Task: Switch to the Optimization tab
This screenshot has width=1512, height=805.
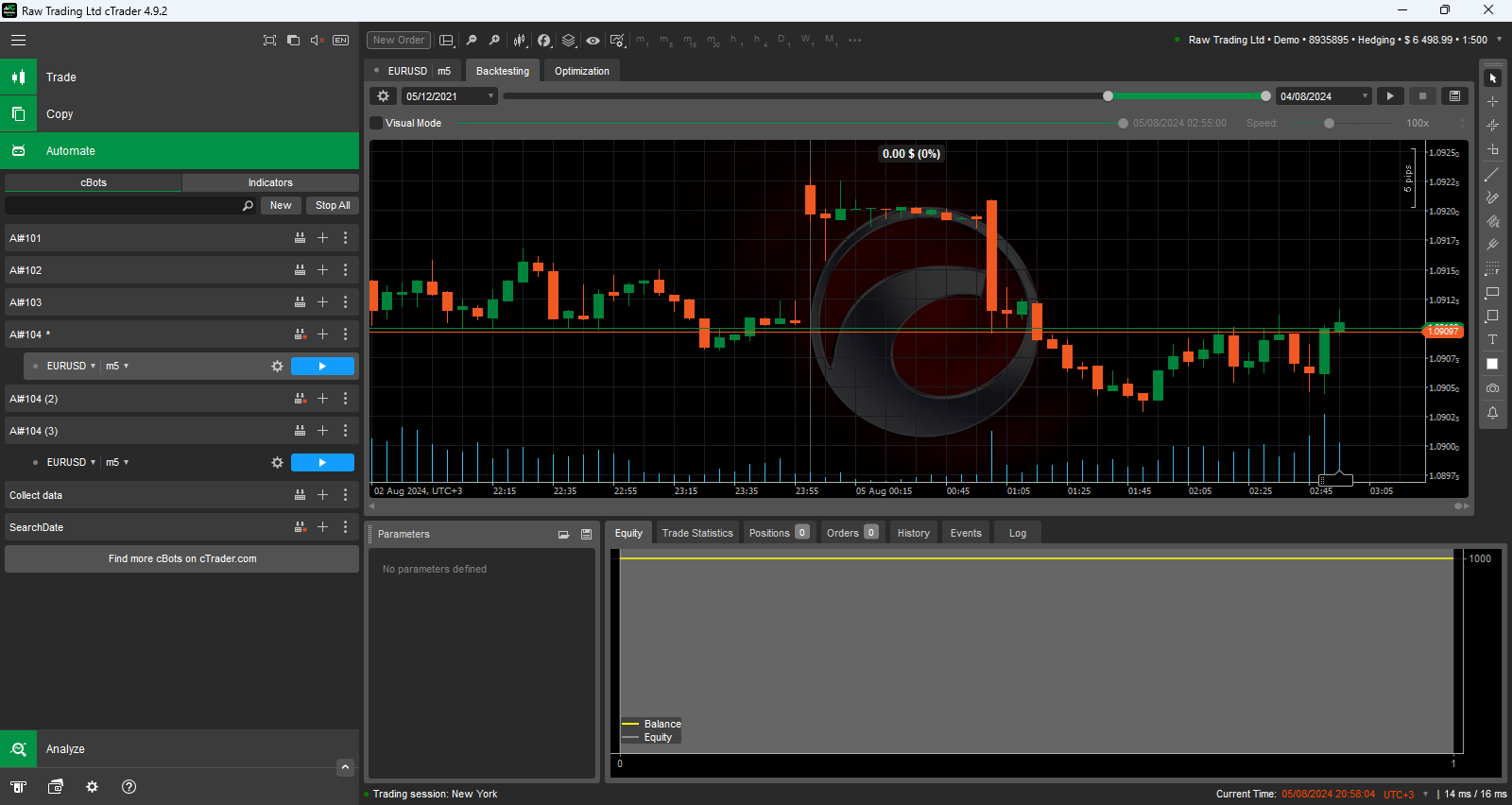Action: coord(582,71)
